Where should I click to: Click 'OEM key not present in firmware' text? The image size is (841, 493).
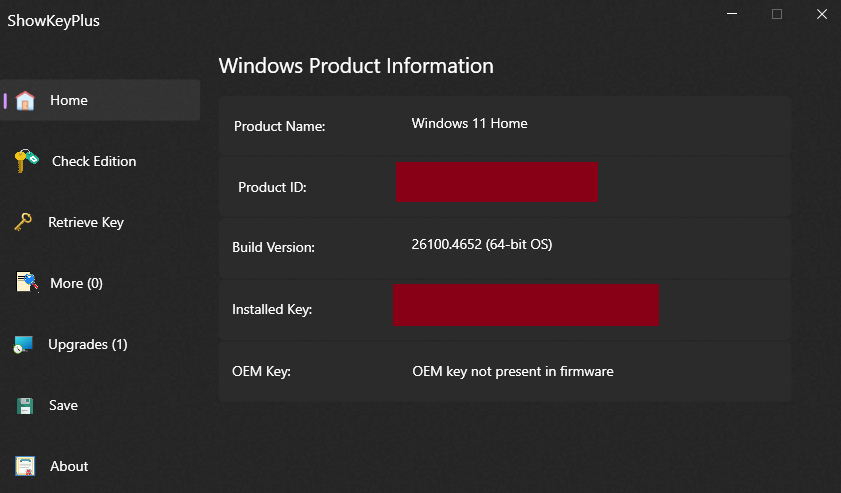pyautogui.click(x=513, y=372)
